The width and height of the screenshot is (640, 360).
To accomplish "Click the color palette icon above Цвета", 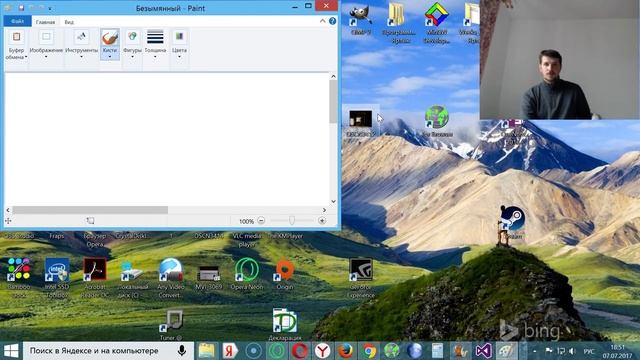I will click(179, 37).
